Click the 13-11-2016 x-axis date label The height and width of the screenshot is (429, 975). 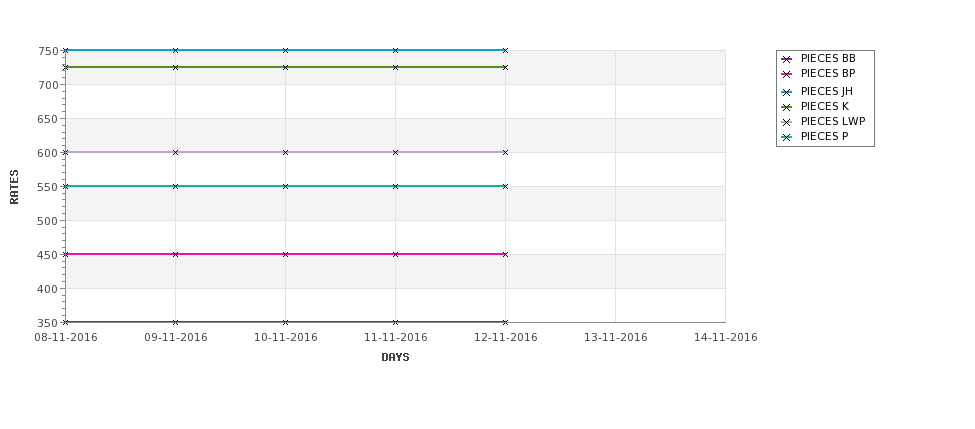616,338
